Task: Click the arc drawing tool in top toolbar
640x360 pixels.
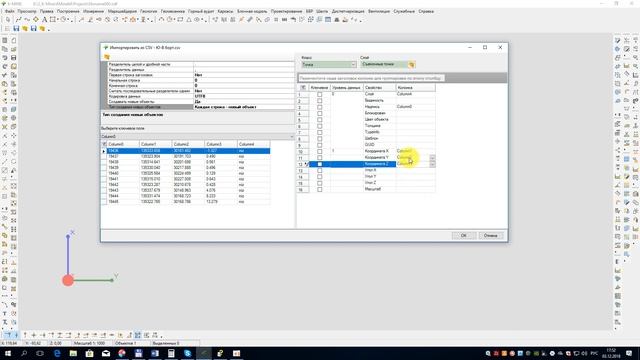Action: [162, 20]
